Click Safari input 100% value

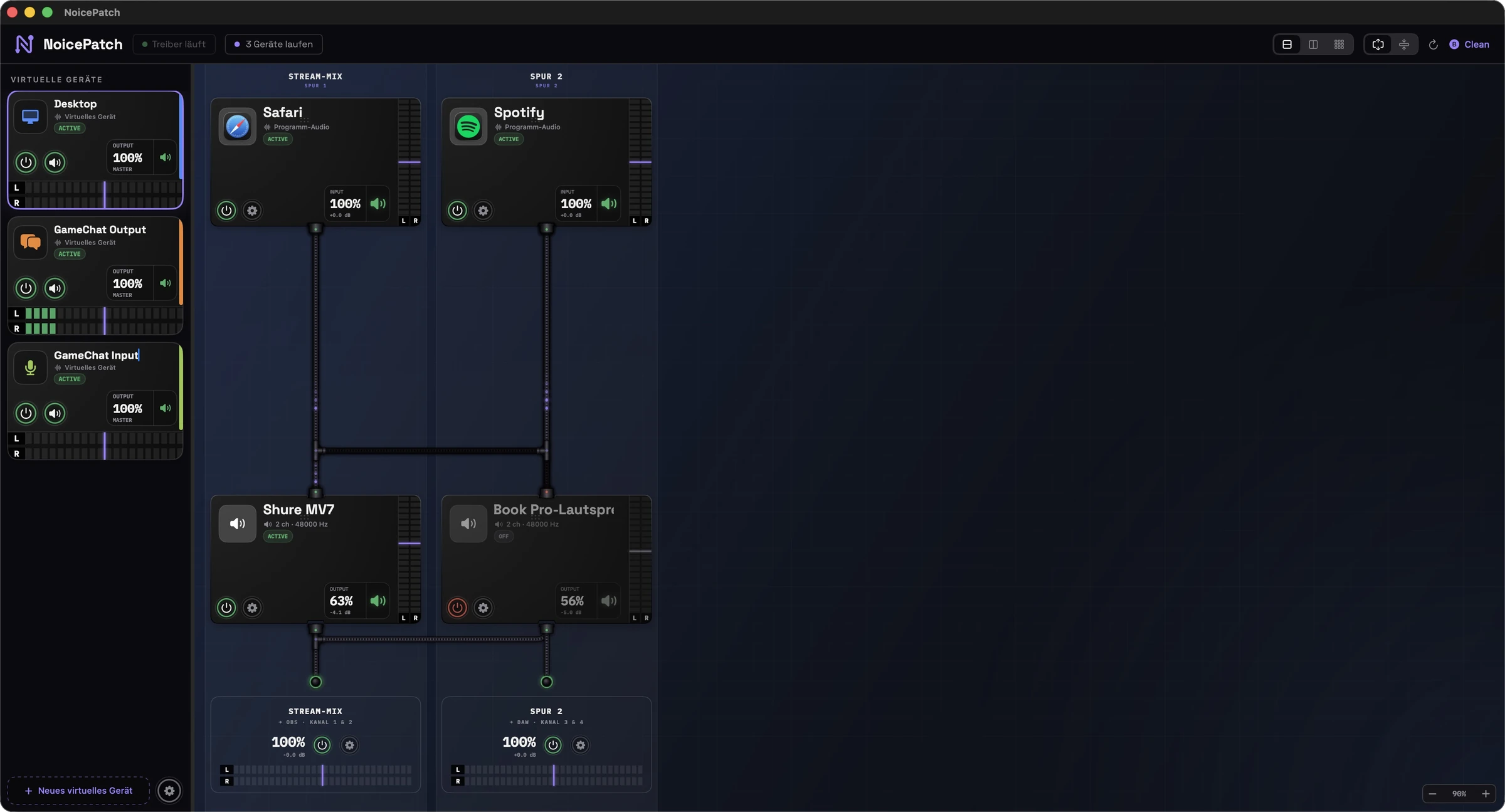(345, 204)
